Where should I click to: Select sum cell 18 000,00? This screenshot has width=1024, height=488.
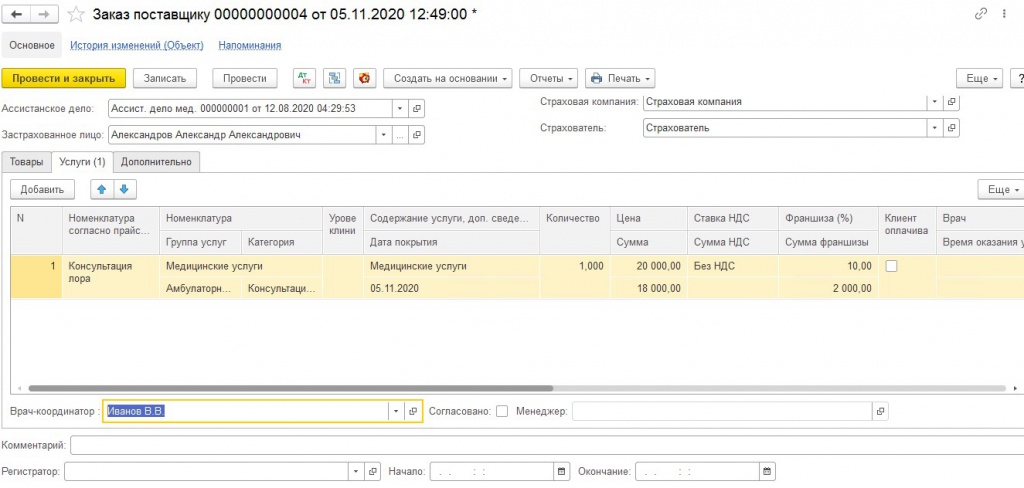click(648, 288)
